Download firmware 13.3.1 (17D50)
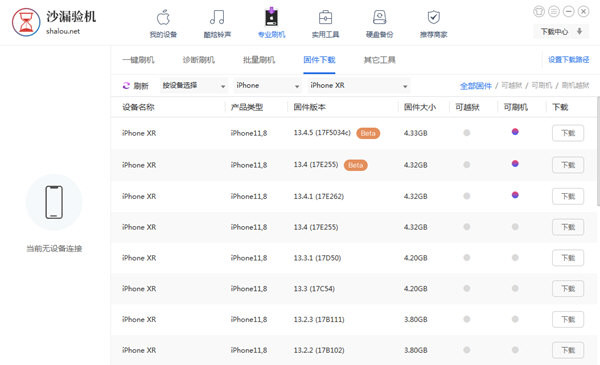The width and height of the screenshot is (600, 365). [568, 258]
